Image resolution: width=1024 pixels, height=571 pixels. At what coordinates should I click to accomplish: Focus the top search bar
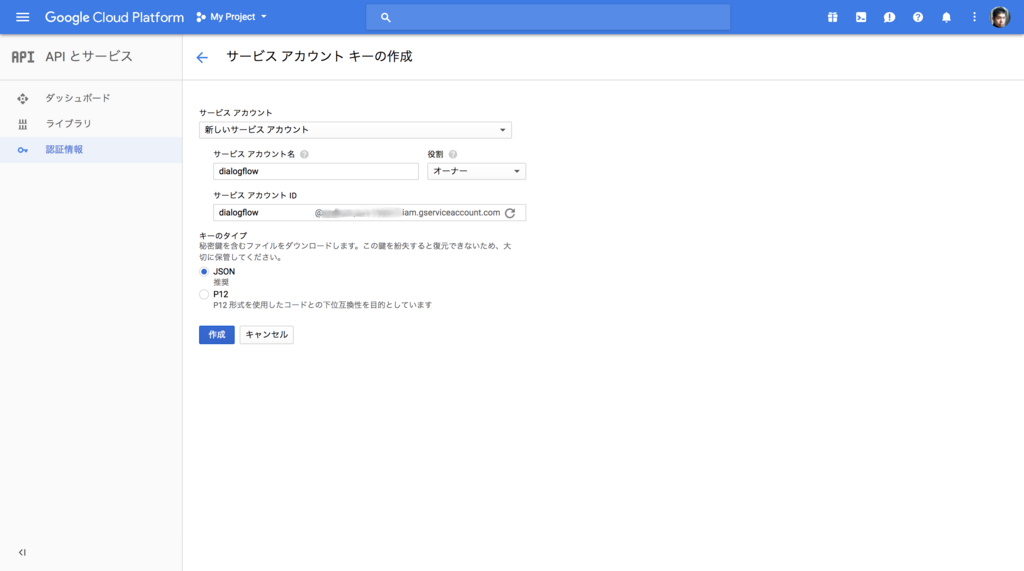click(x=548, y=18)
